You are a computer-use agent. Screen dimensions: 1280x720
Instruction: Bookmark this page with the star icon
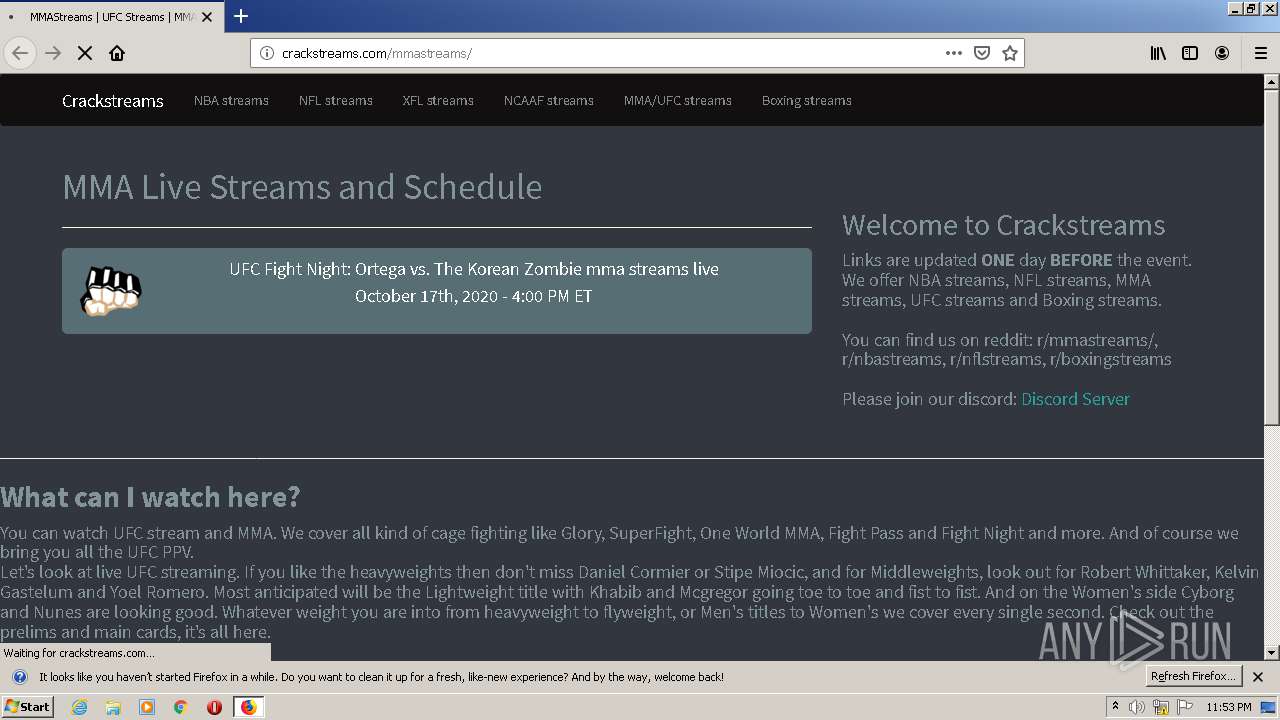(x=1010, y=53)
